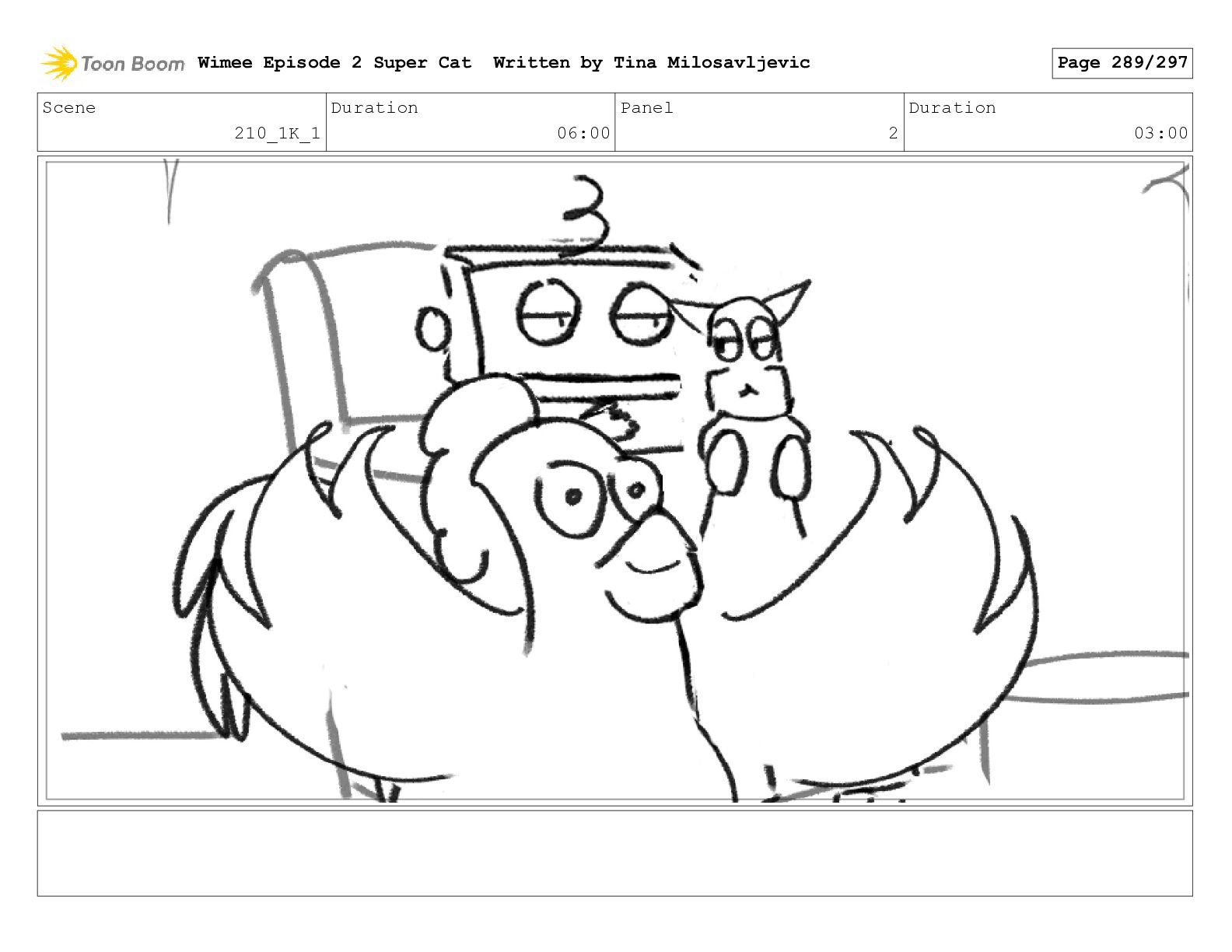Click the empty notes box below panel
Screen dimensions: 1232x952
click(615, 853)
